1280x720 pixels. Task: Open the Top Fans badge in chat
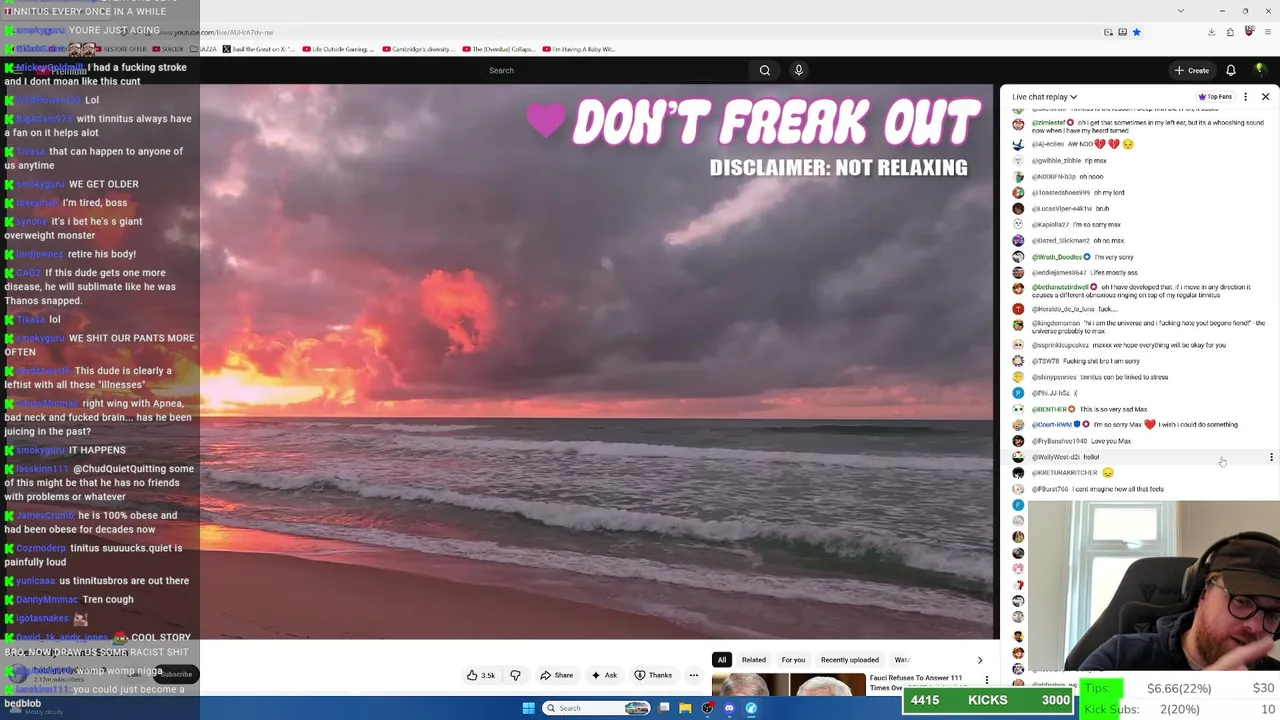[x=1215, y=97]
